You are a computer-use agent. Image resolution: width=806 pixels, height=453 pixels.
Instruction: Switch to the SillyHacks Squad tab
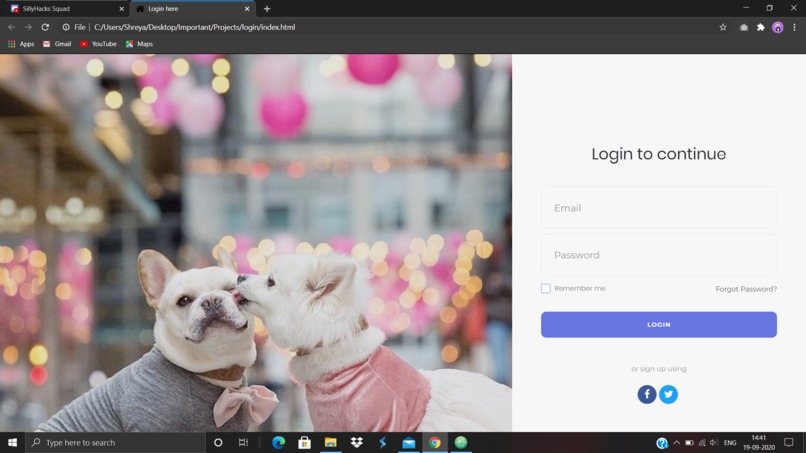click(x=65, y=9)
